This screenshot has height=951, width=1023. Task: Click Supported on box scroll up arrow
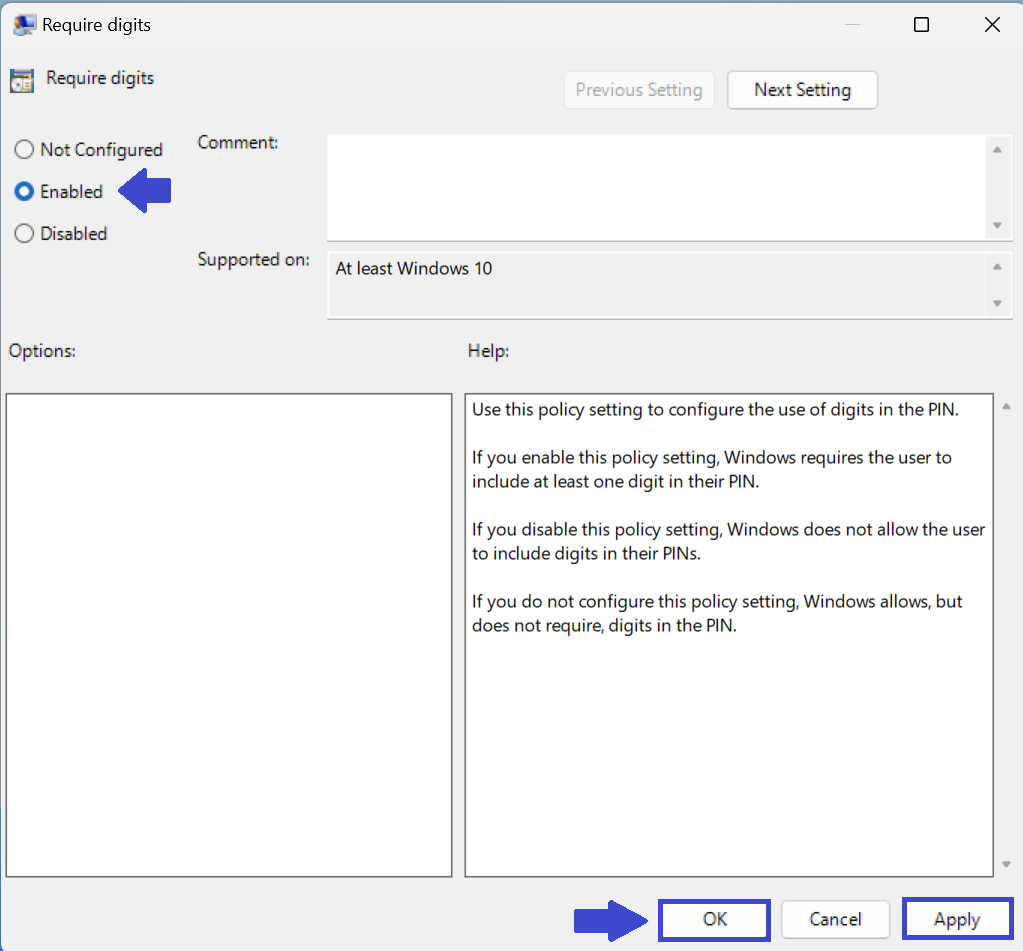click(997, 267)
